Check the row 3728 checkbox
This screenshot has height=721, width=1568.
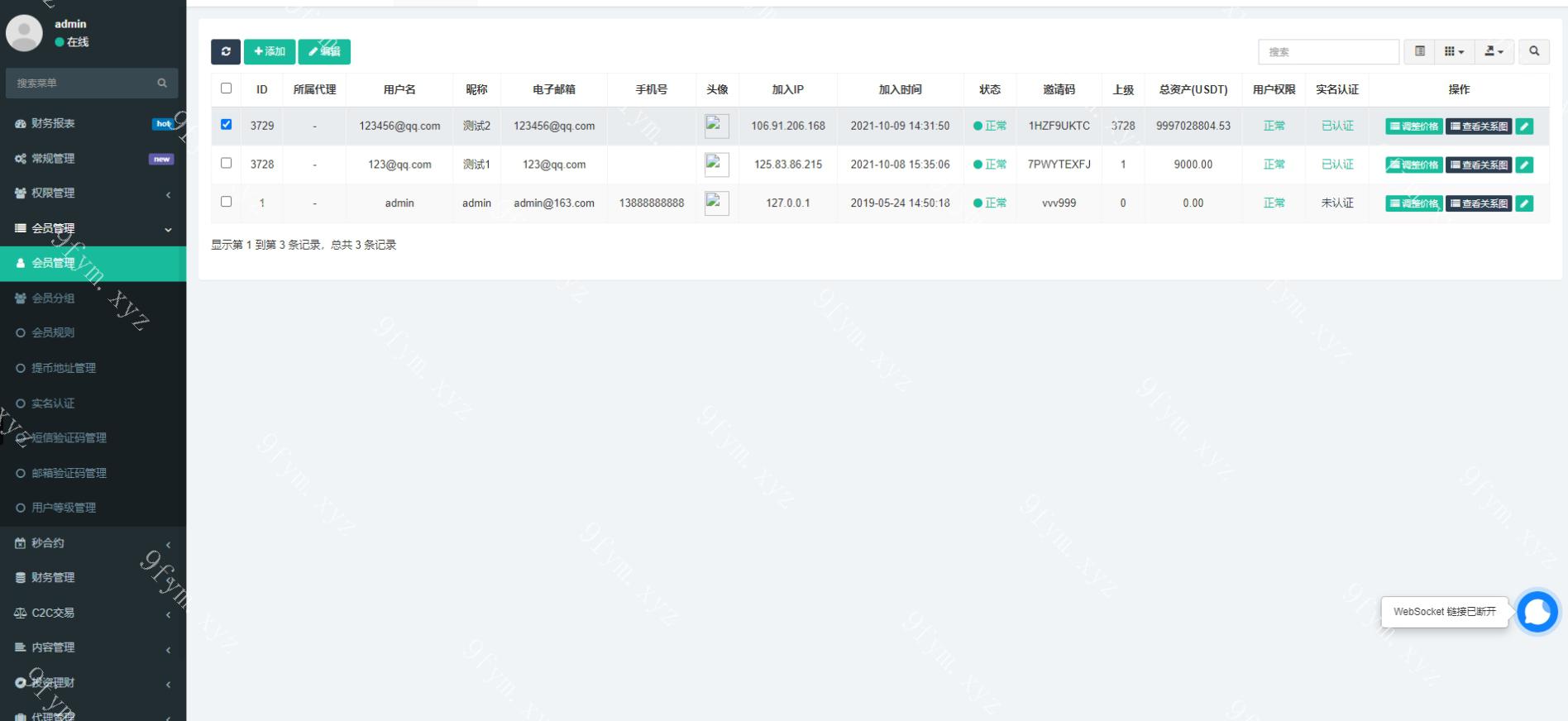(x=226, y=163)
